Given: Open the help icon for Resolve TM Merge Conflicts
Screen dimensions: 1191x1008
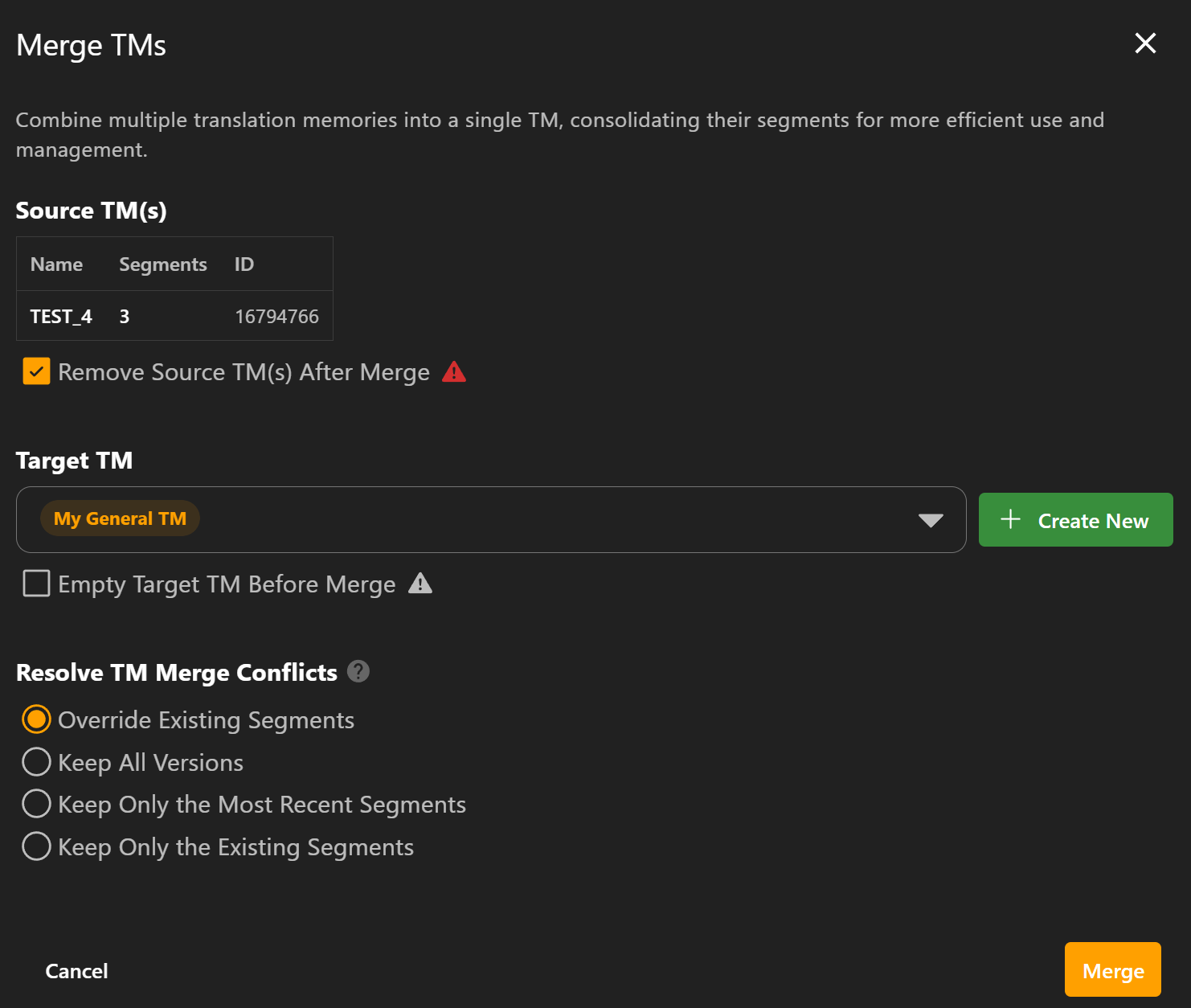Looking at the screenshot, I should [x=358, y=671].
